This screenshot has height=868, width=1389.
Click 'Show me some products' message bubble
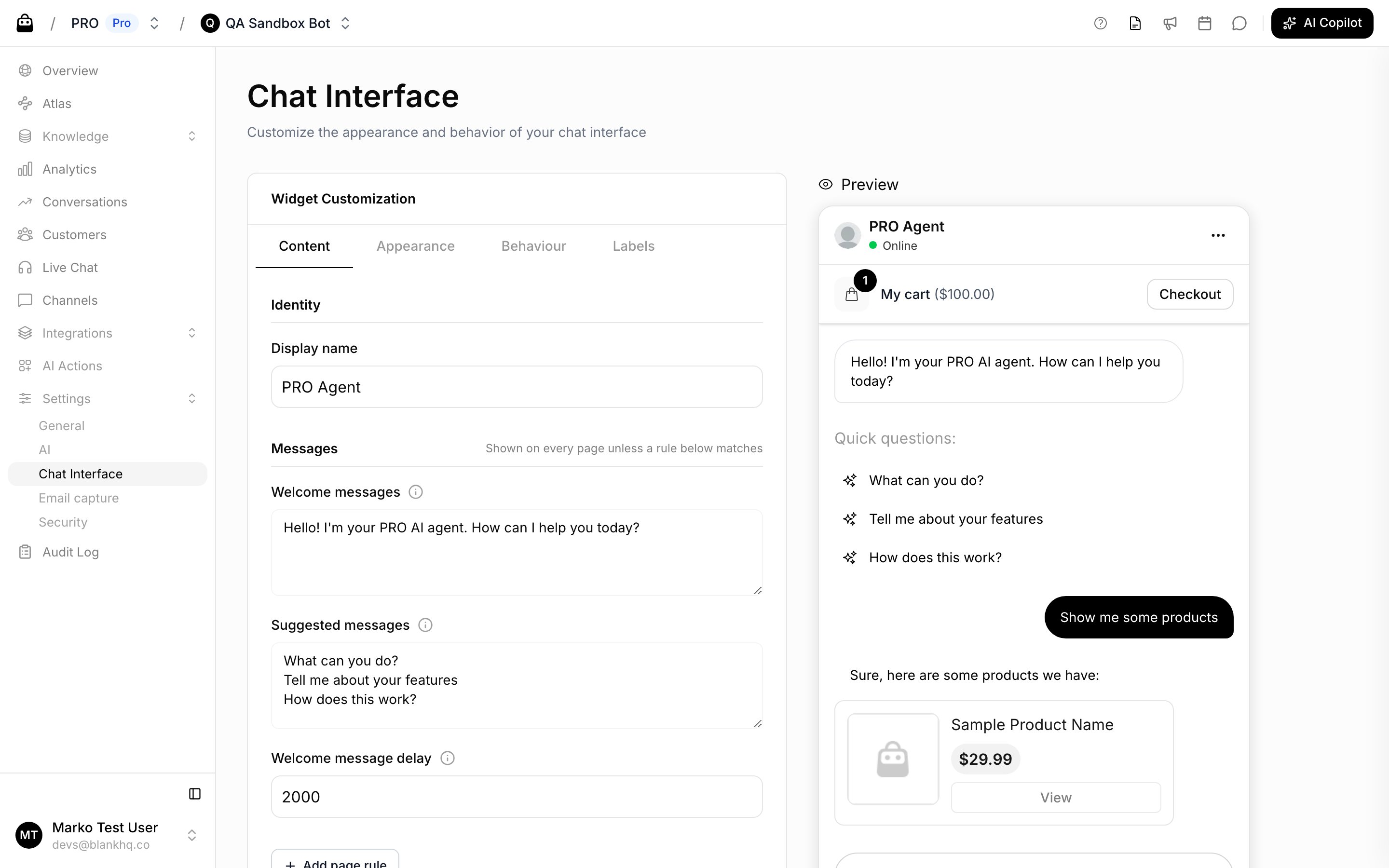(x=1139, y=617)
